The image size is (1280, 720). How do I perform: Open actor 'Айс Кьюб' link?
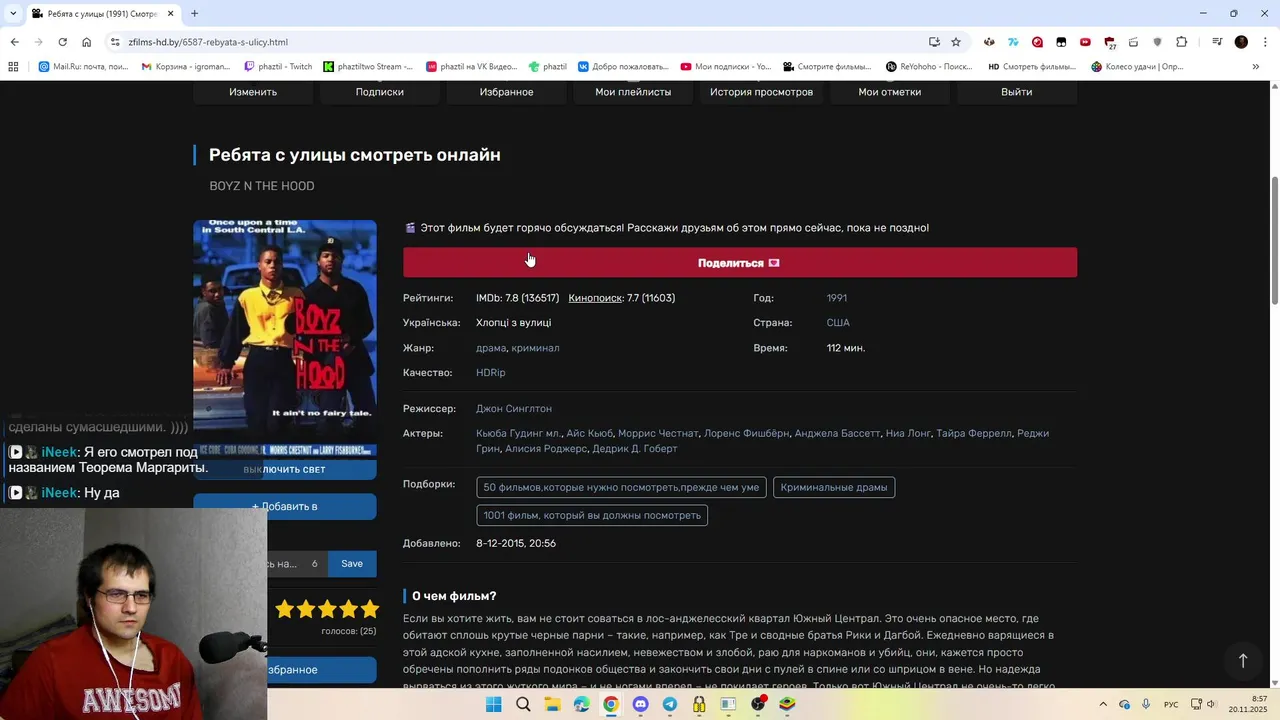[x=589, y=433]
